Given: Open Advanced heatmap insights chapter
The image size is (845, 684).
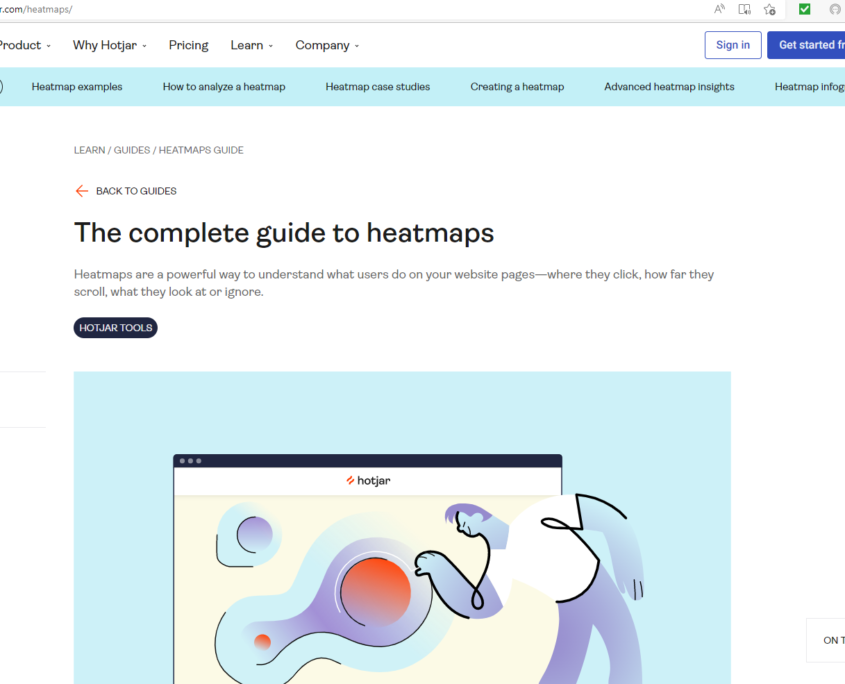Looking at the screenshot, I should point(669,87).
